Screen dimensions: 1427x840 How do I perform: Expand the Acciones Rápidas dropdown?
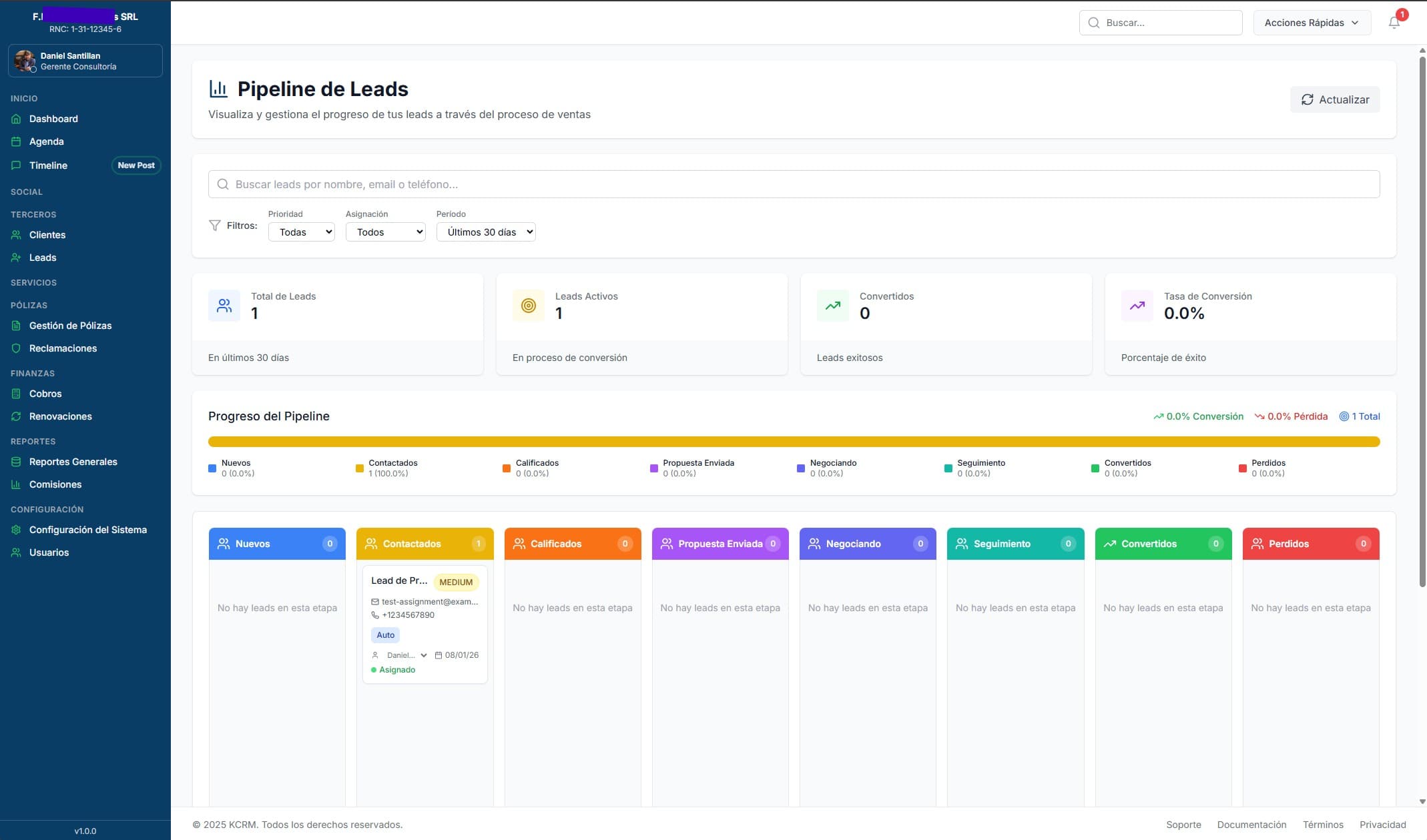(x=1310, y=22)
